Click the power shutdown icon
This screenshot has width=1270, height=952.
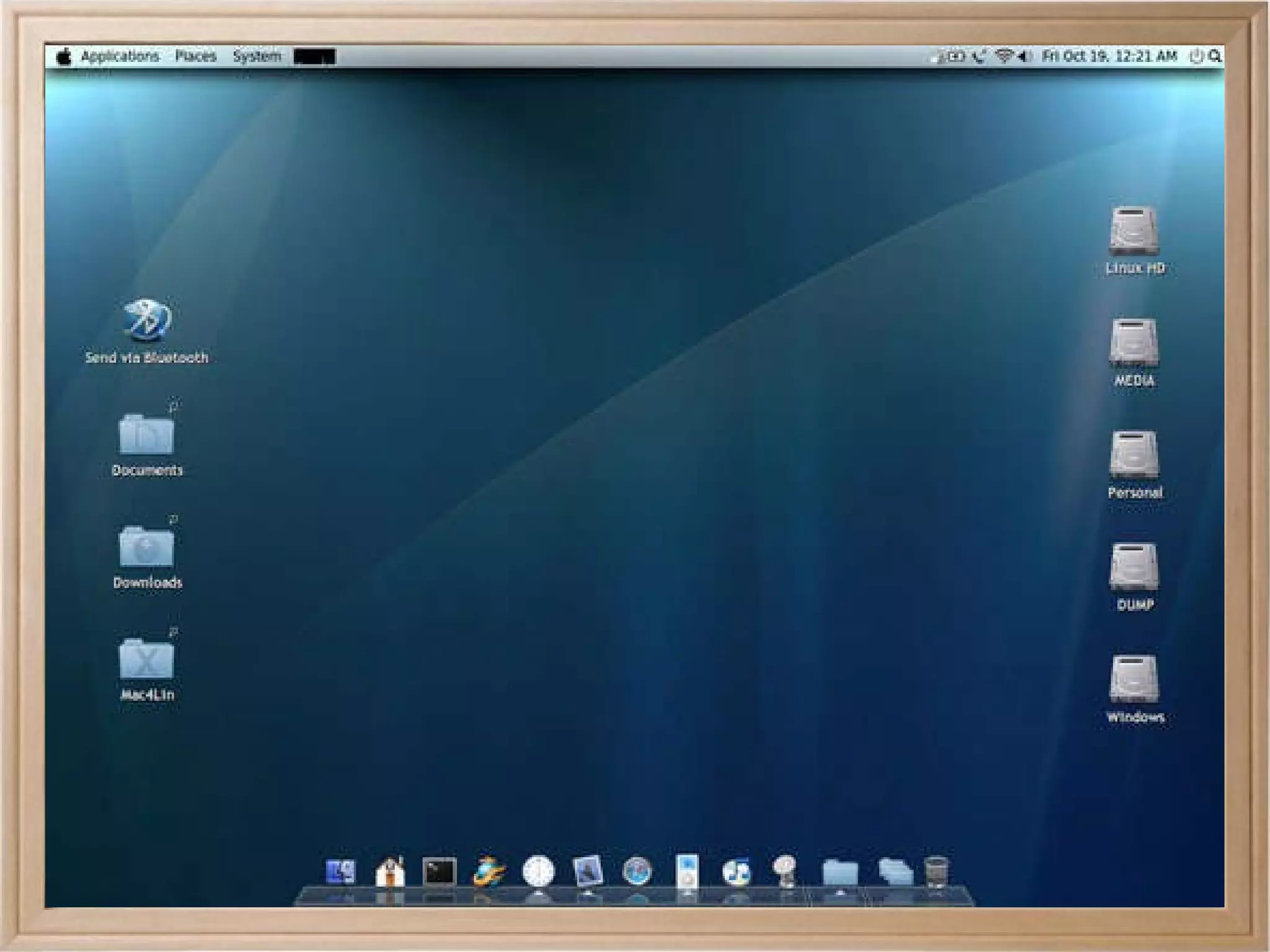[1196, 56]
